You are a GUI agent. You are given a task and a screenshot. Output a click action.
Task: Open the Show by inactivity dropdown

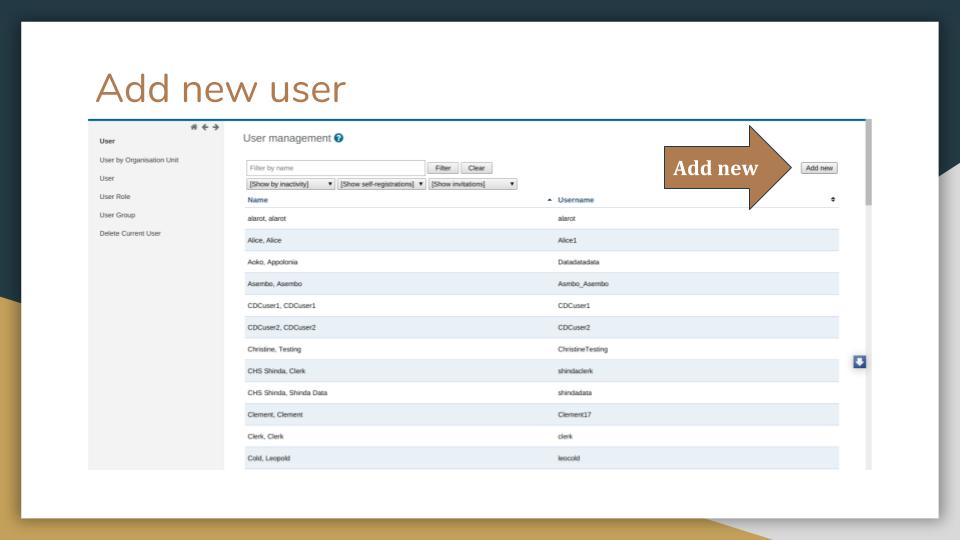[x=290, y=184]
